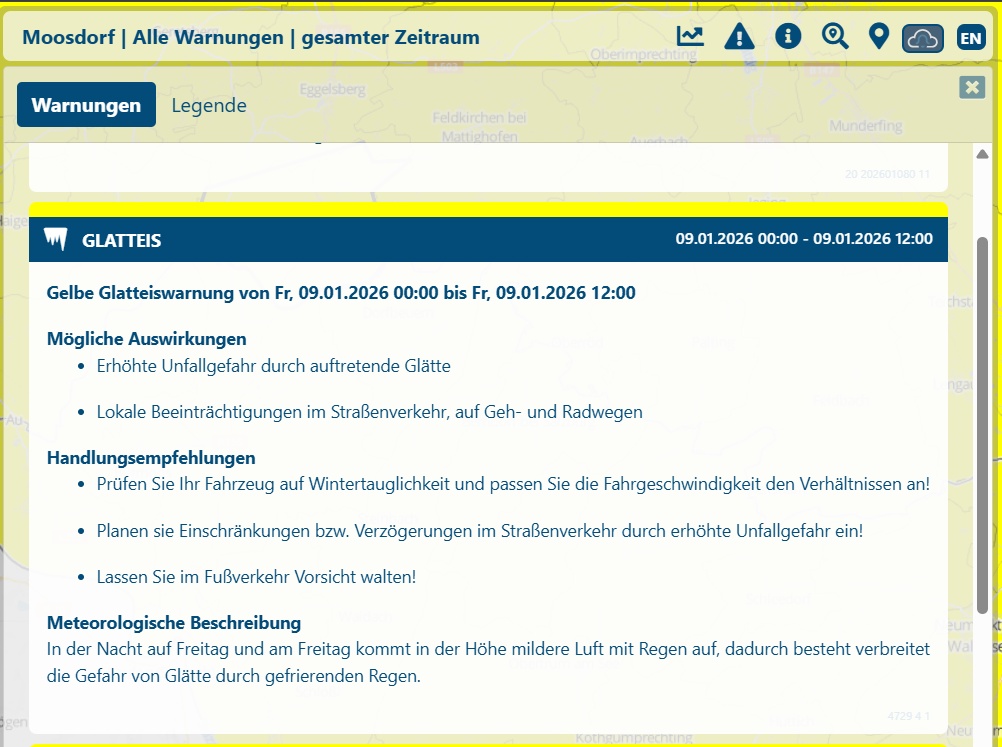This screenshot has width=1002, height=747.
Task: Click the warning triangle icon
Action: coord(739,37)
